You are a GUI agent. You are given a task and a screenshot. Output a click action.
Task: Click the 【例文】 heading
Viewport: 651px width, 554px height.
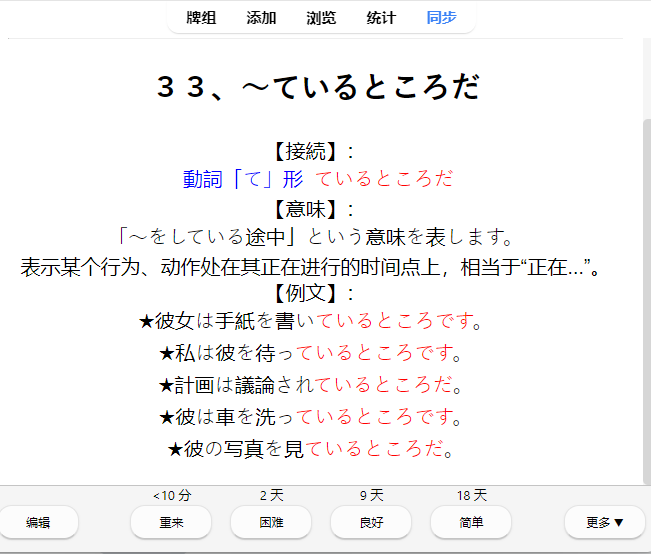[314, 293]
